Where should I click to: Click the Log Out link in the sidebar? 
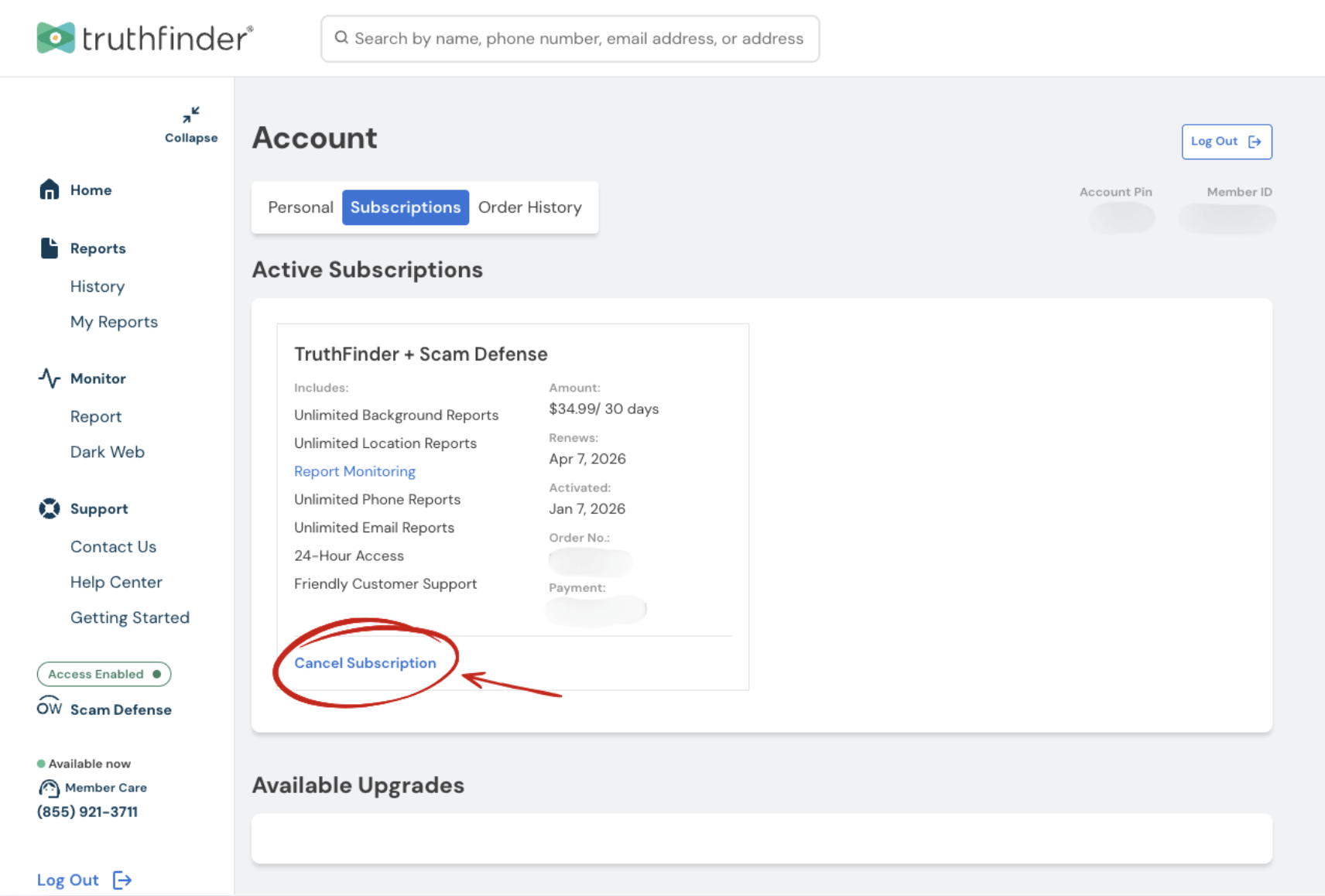68,880
